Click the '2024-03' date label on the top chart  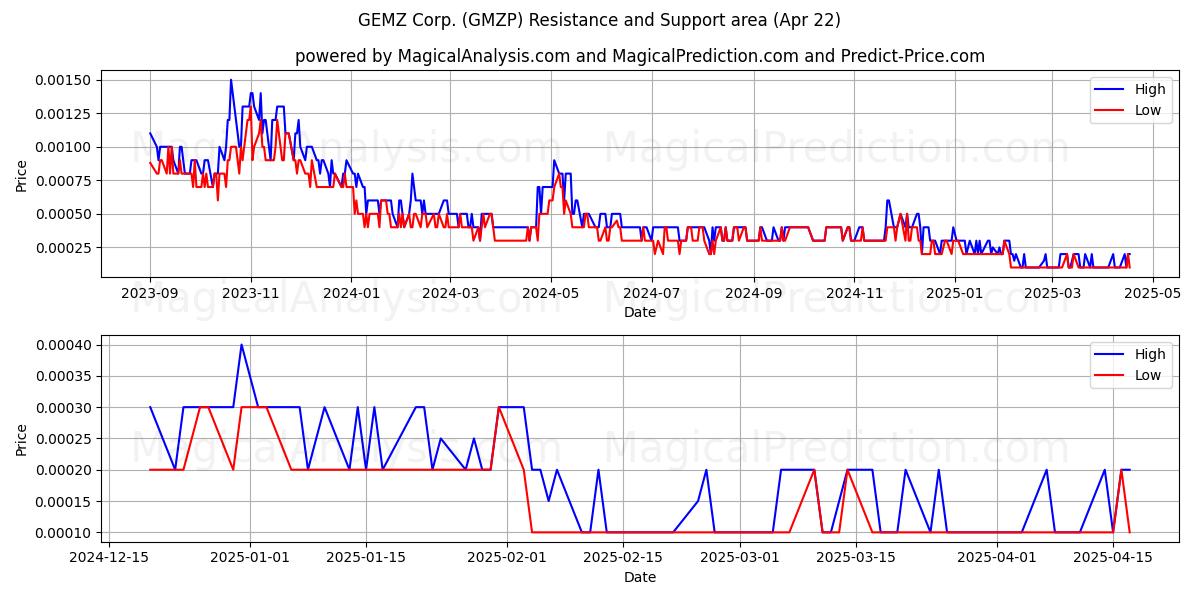pos(450,293)
